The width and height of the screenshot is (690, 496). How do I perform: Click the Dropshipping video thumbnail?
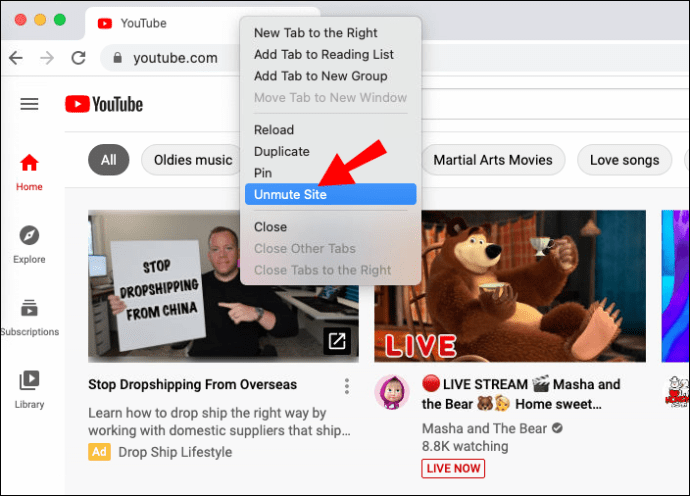(x=223, y=286)
